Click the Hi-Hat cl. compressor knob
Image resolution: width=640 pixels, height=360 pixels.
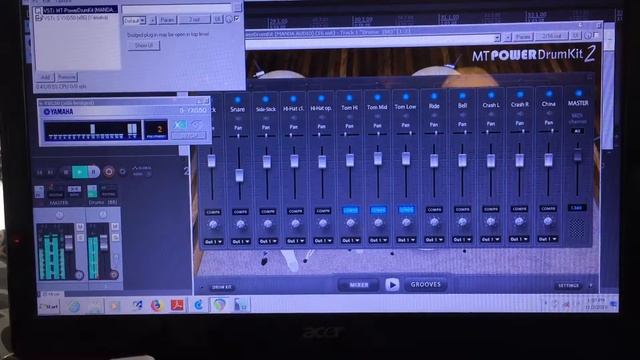click(x=295, y=224)
